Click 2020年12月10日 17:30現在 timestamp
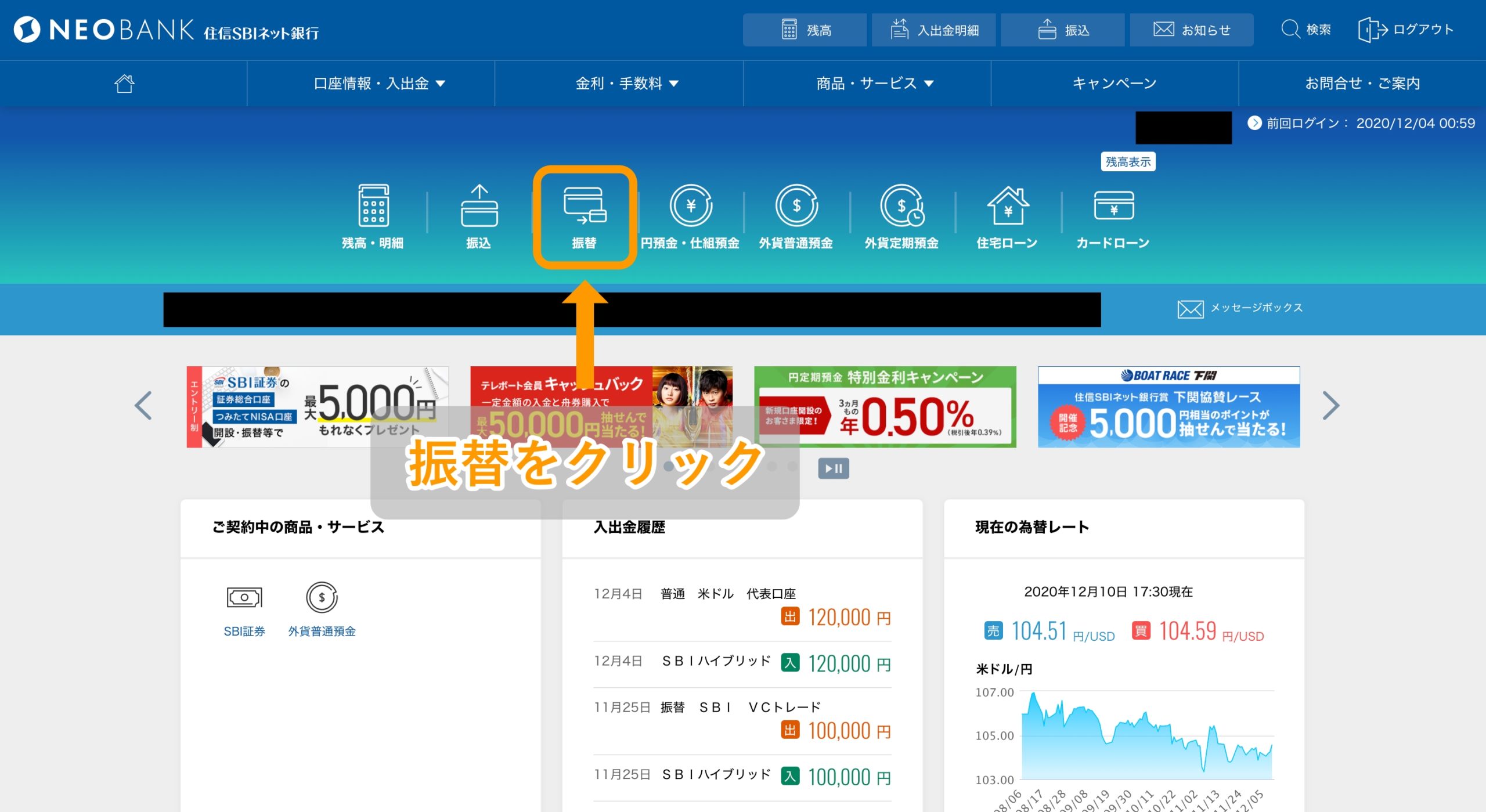1486x812 pixels. click(1108, 592)
